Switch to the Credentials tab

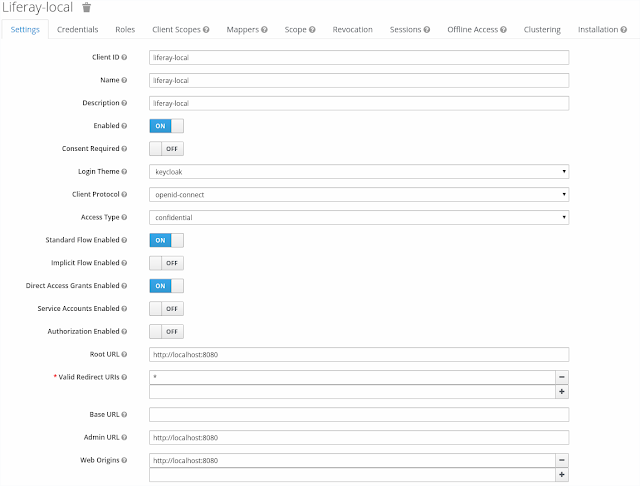(x=78, y=29)
